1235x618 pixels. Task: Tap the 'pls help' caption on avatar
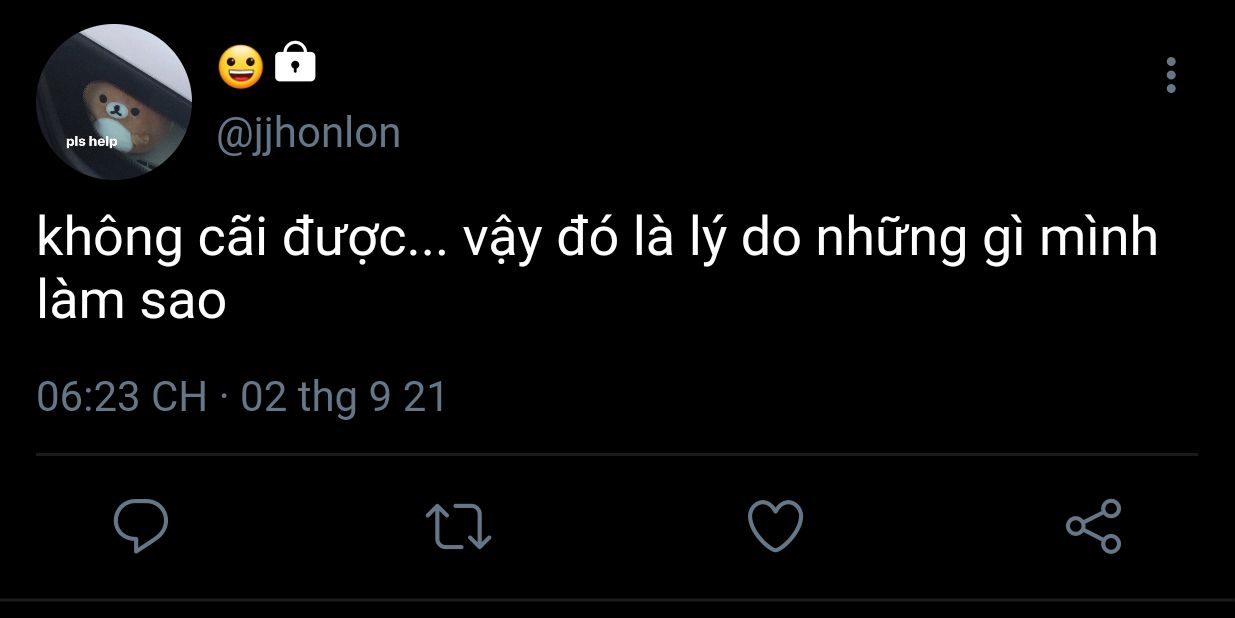(92, 141)
